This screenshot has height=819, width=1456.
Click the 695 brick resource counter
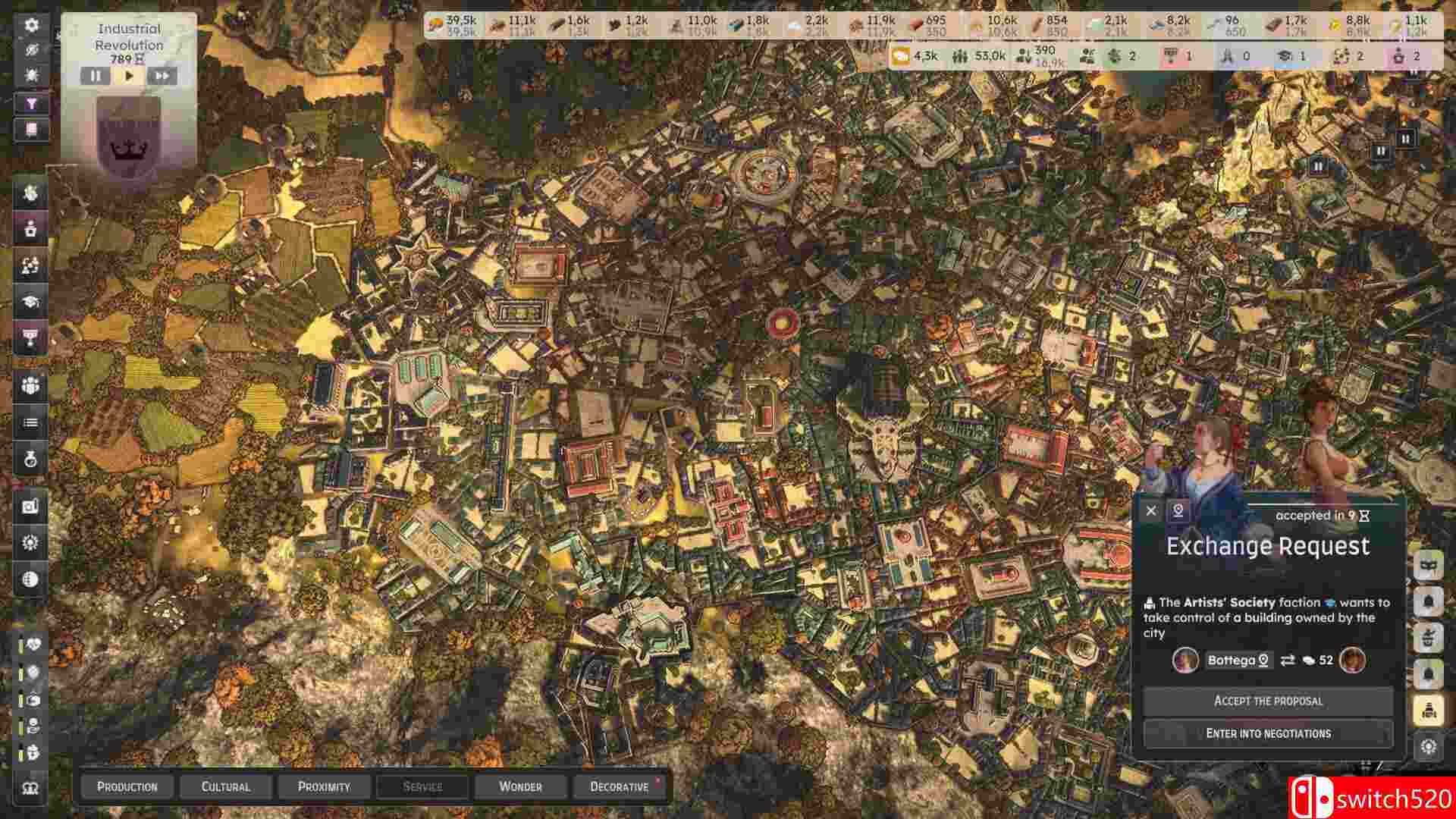click(927, 26)
